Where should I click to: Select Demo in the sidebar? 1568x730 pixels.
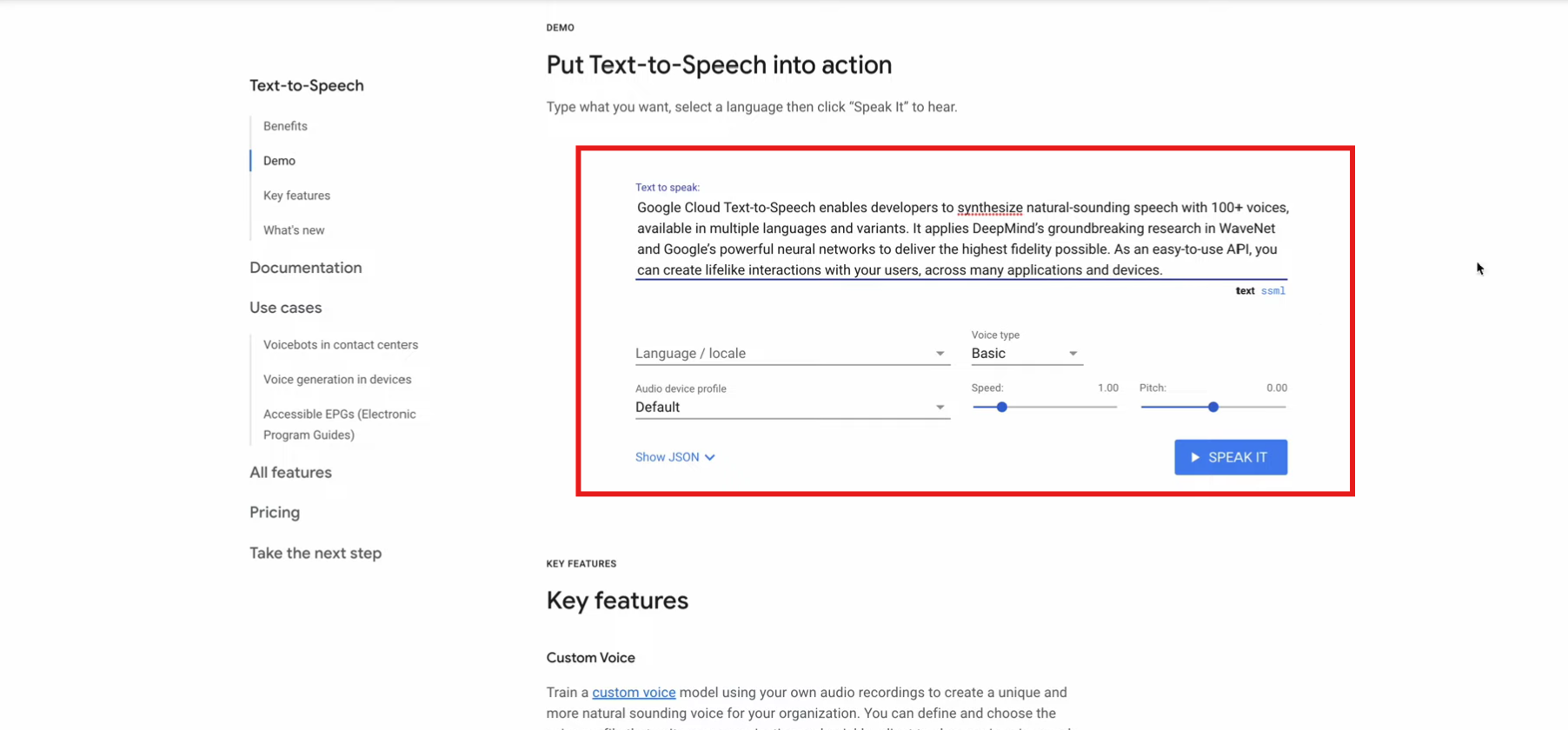point(279,161)
